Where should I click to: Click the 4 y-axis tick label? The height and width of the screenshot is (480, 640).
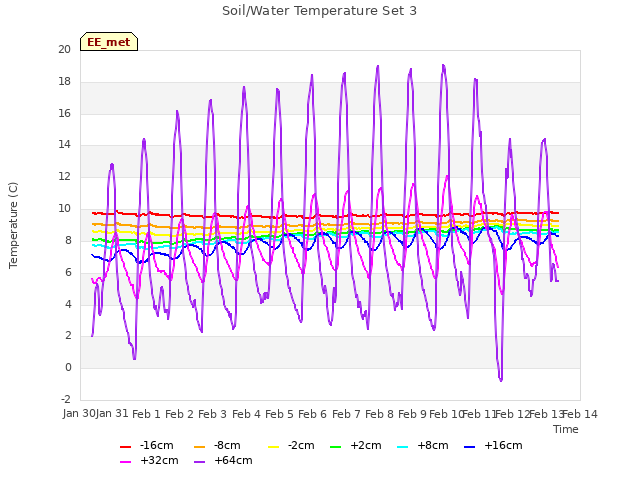(x=68, y=304)
